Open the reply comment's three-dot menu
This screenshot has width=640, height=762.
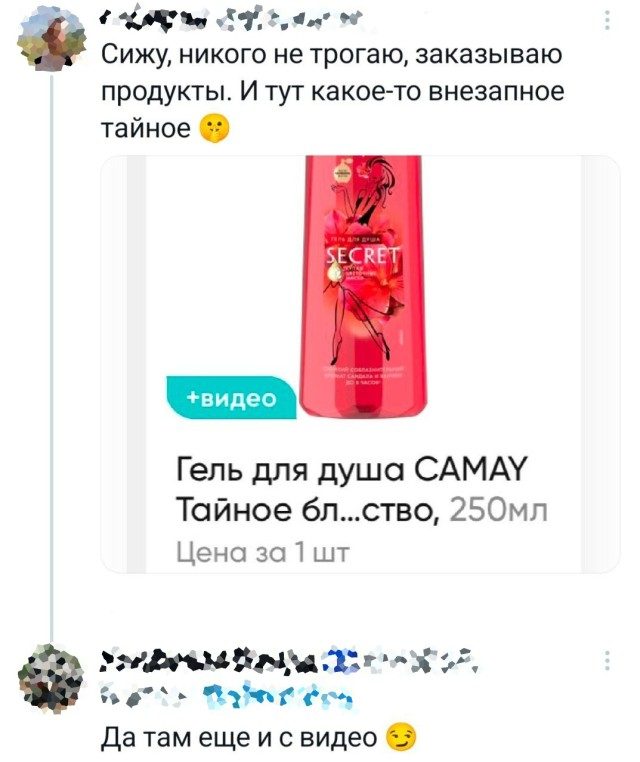(x=607, y=661)
